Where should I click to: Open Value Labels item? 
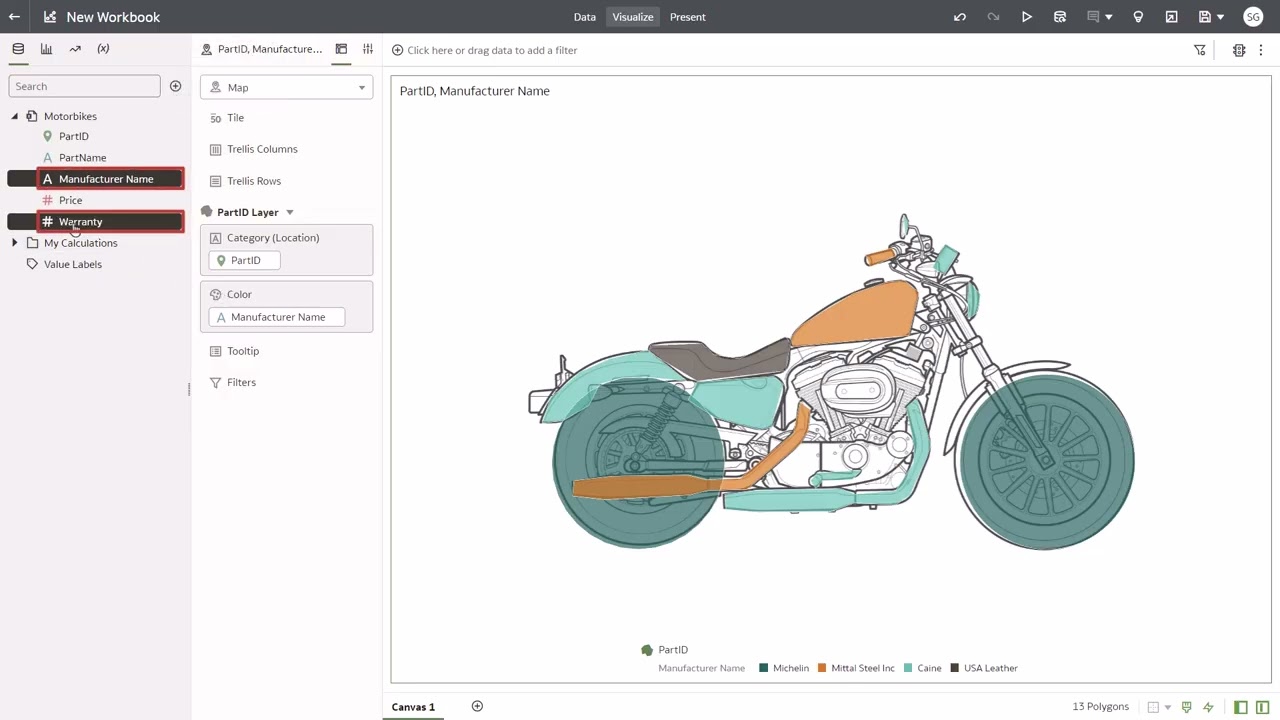pyautogui.click(x=73, y=264)
